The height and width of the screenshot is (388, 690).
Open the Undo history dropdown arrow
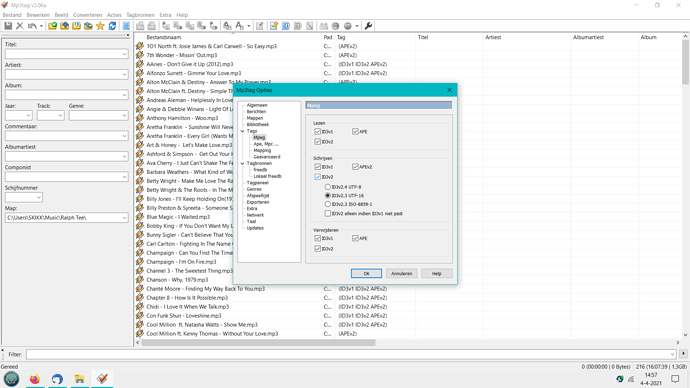(x=41, y=26)
